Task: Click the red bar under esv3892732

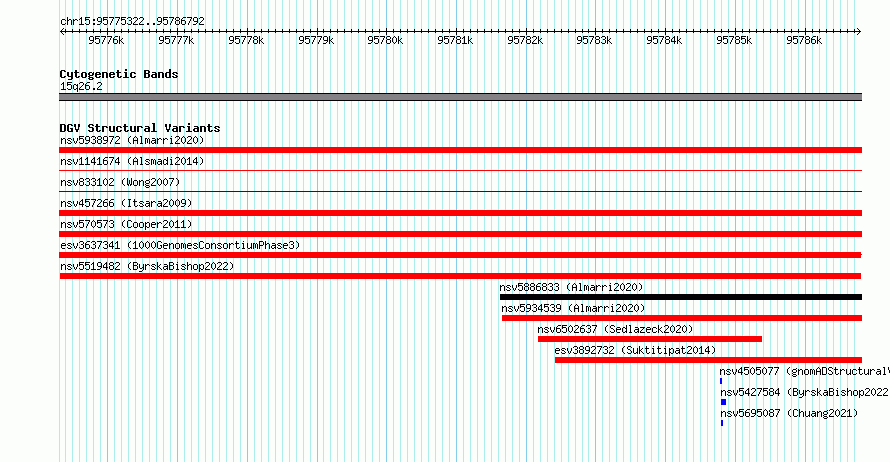Action: pos(708,360)
